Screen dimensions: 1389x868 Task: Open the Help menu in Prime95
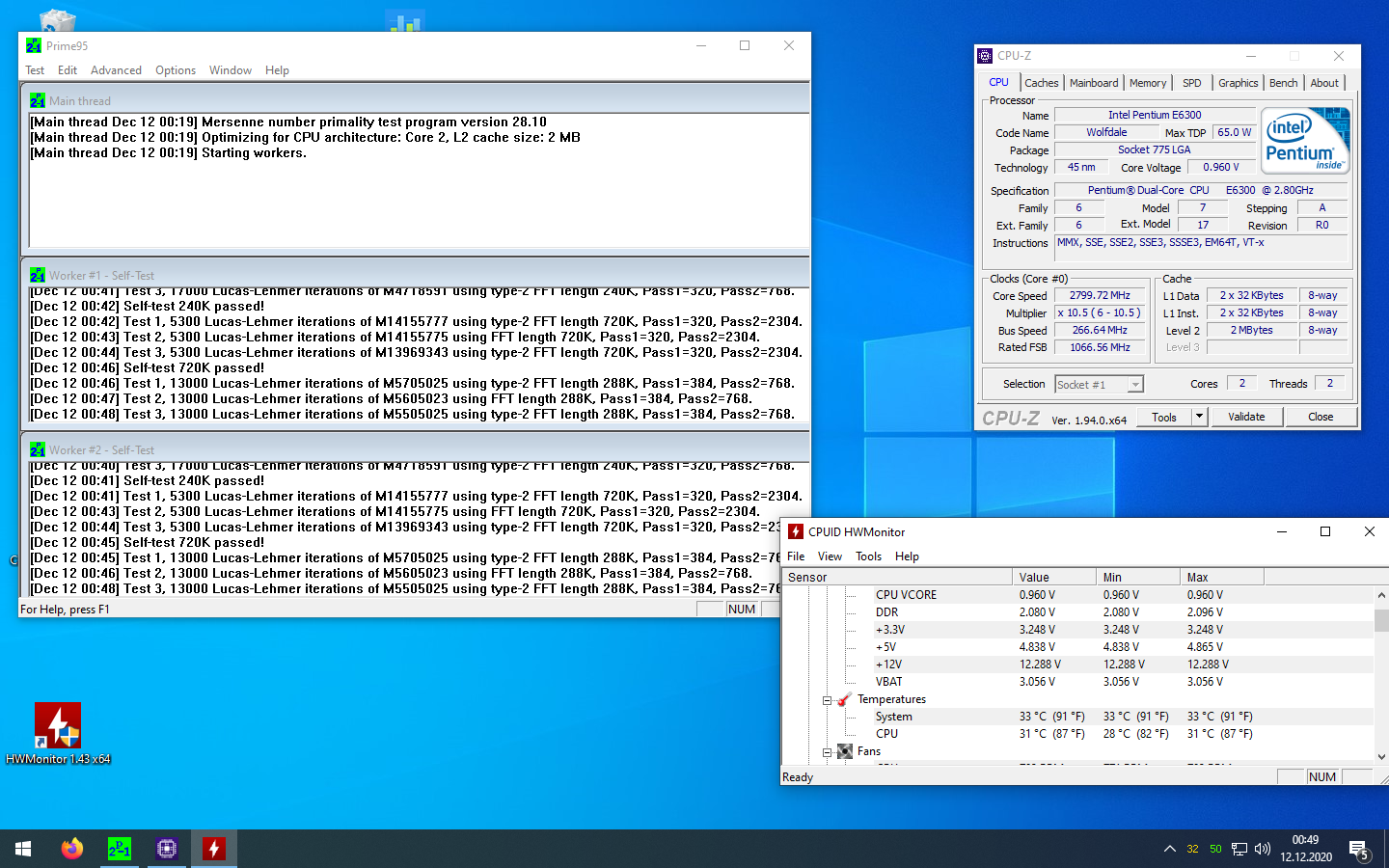(277, 70)
